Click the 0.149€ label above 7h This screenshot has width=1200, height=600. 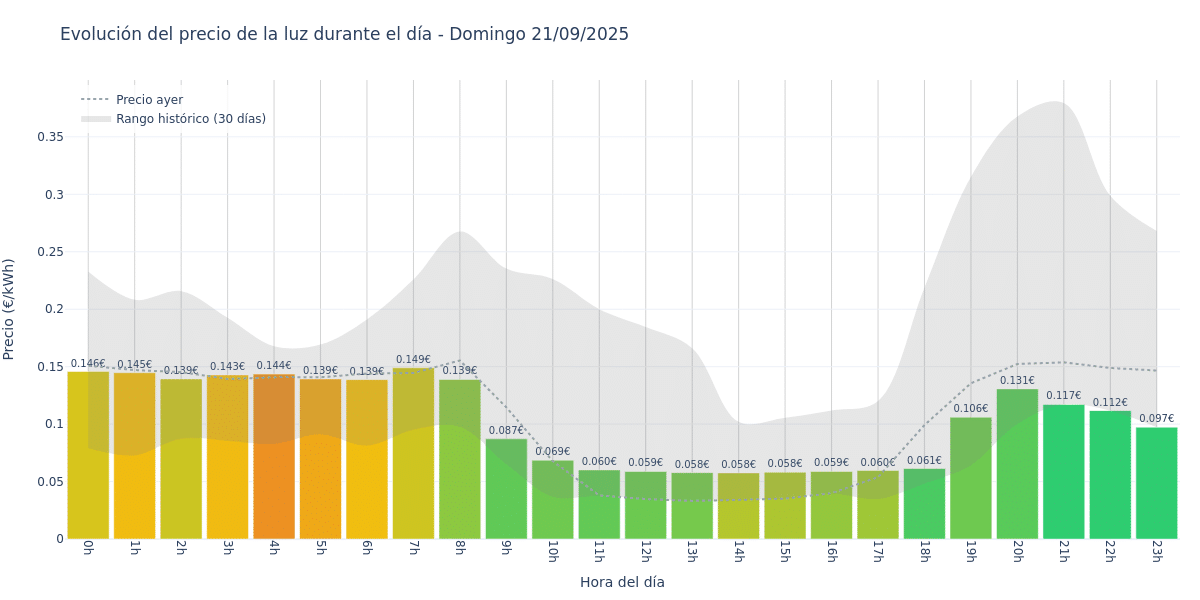pyautogui.click(x=413, y=360)
